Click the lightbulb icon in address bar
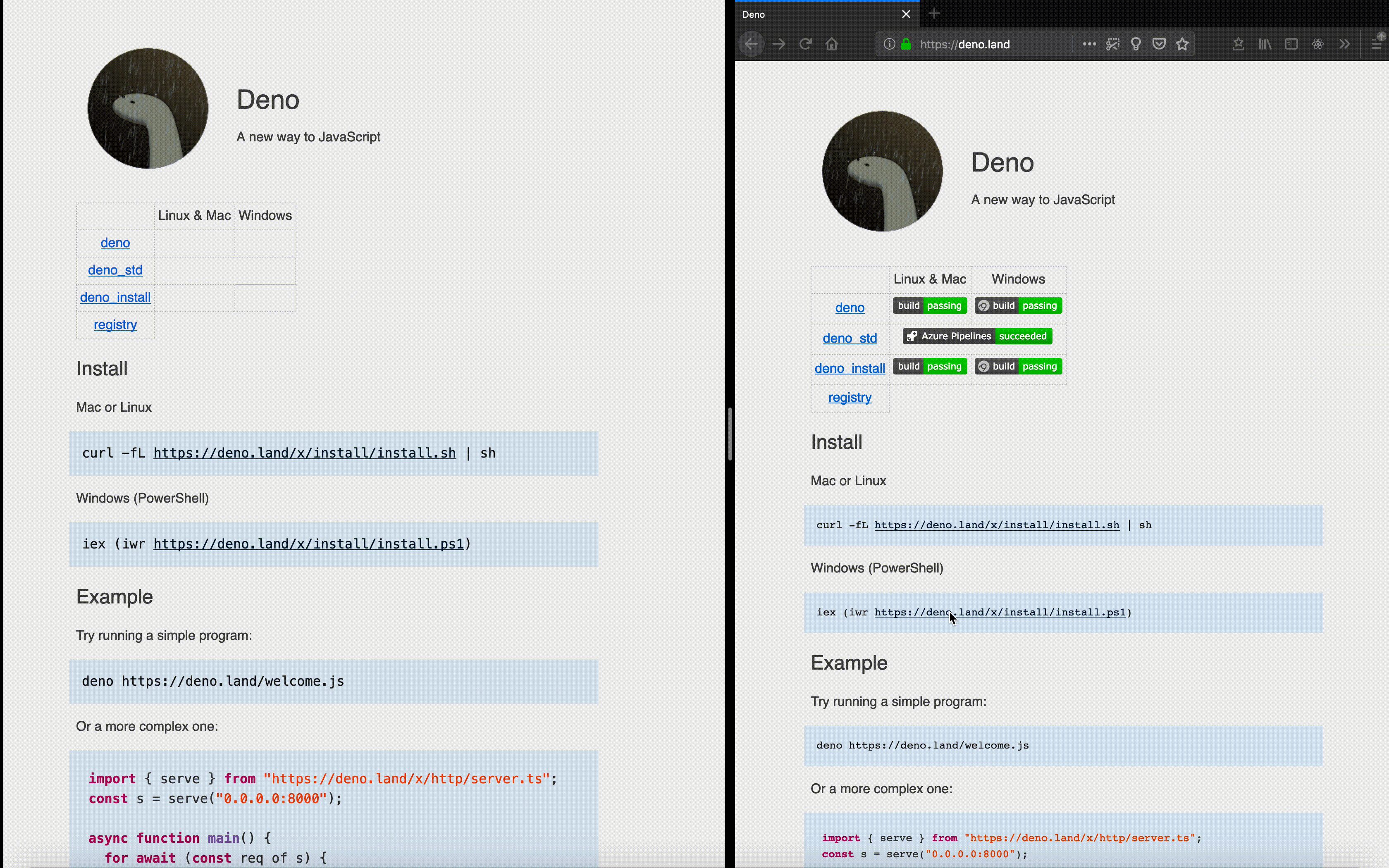 pyautogui.click(x=1136, y=44)
